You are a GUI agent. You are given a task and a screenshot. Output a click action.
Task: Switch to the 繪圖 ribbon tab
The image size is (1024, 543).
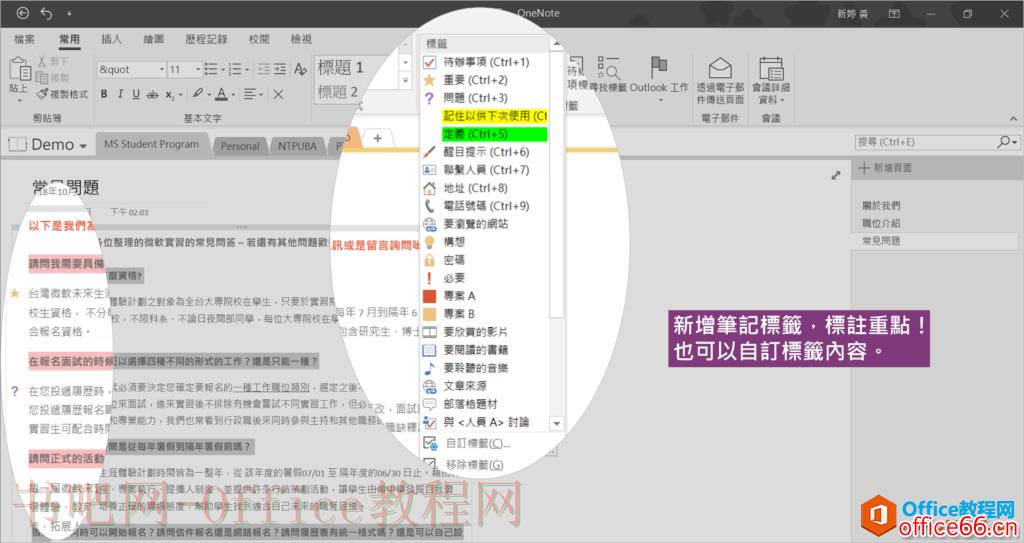(x=153, y=39)
